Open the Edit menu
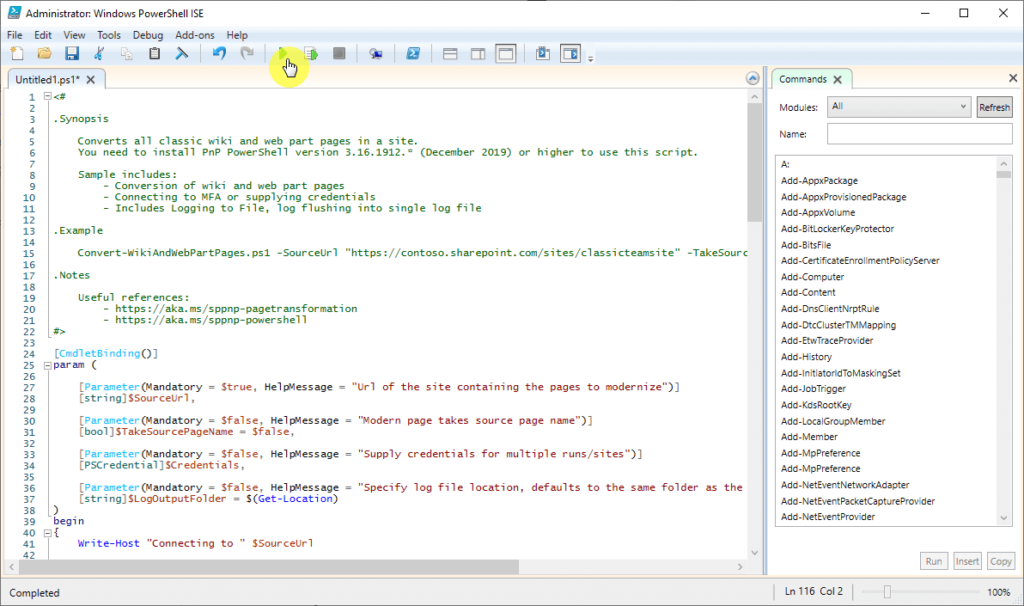This screenshot has height=606, width=1024. pos(42,35)
